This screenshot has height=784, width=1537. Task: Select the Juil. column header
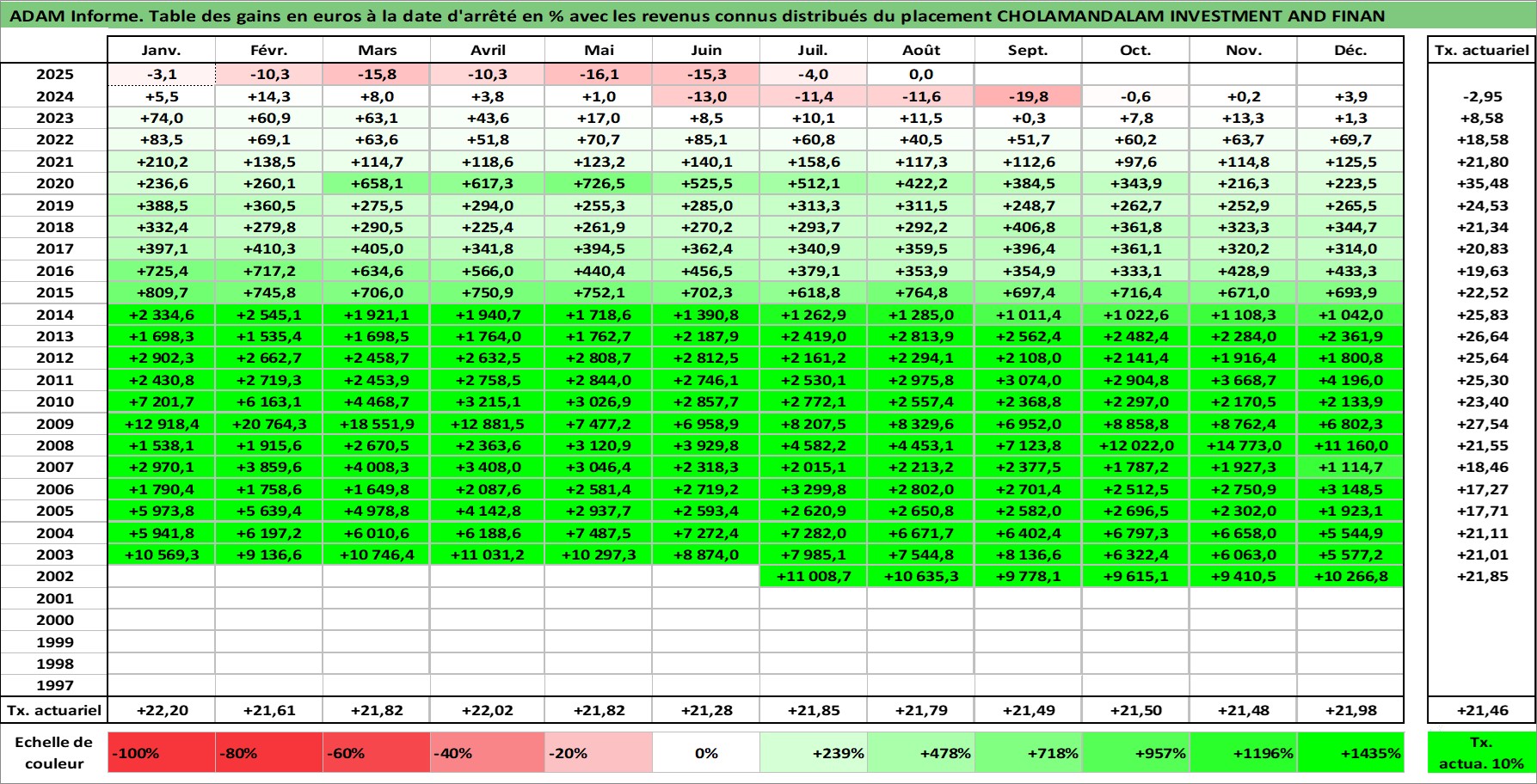pyautogui.click(x=813, y=50)
